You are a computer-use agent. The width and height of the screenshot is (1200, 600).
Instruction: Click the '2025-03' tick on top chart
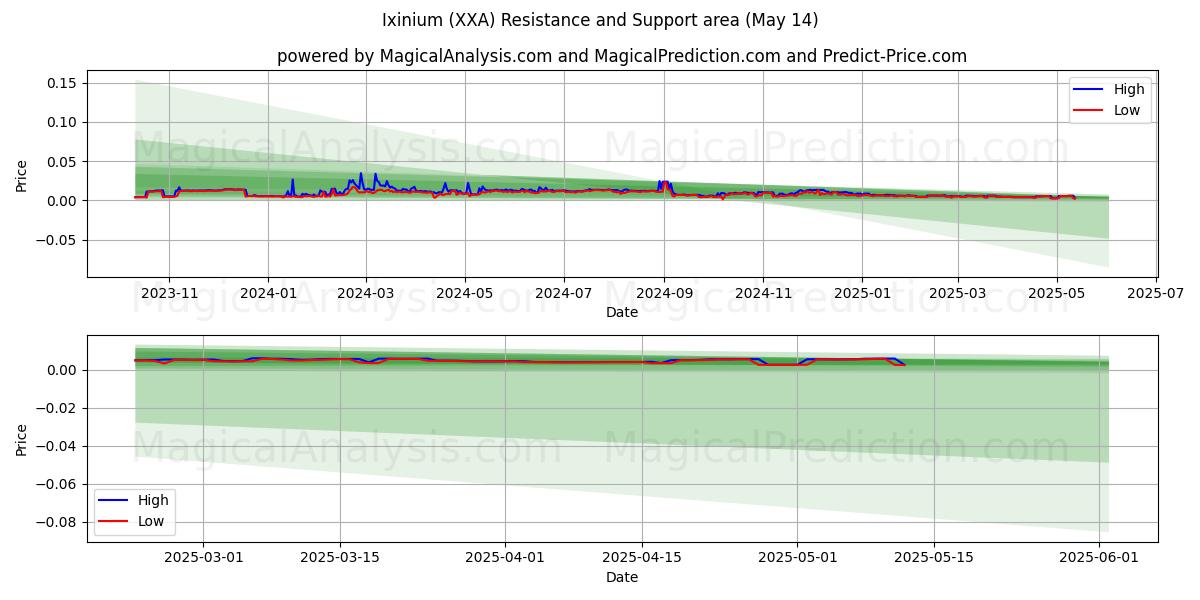click(x=958, y=293)
